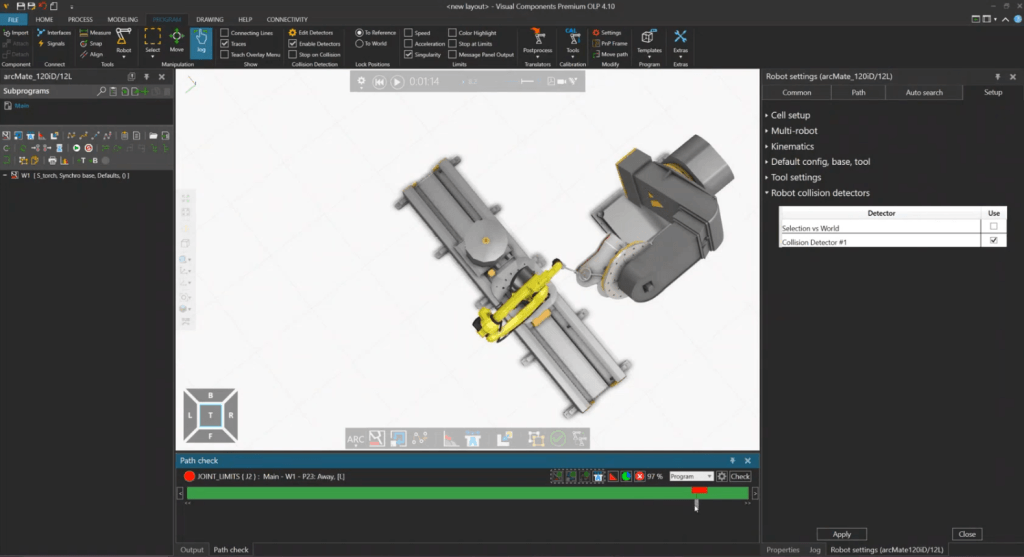Click the Apply button
The height and width of the screenshot is (557, 1024).
[841, 534]
